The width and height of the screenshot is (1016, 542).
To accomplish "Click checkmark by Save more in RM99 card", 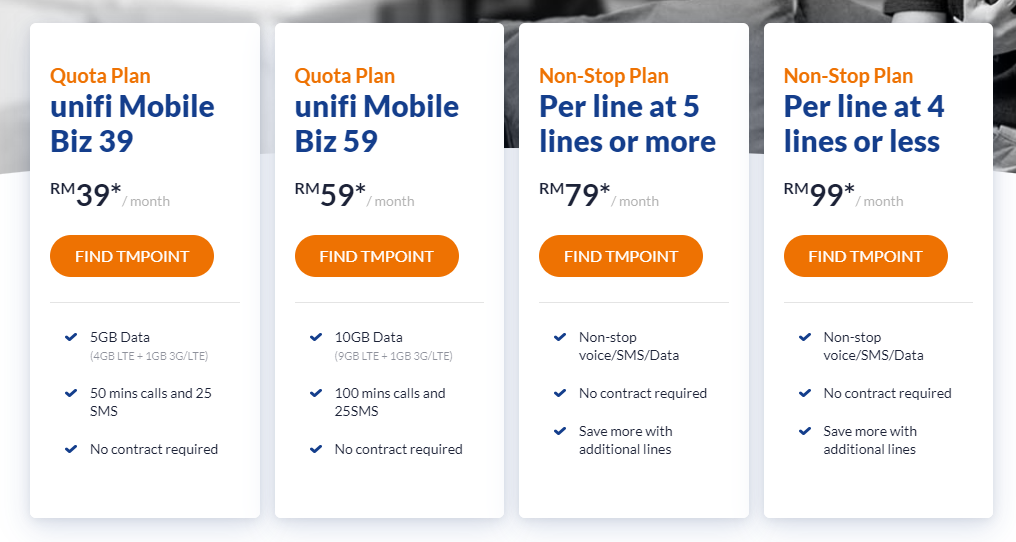I will click(805, 431).
